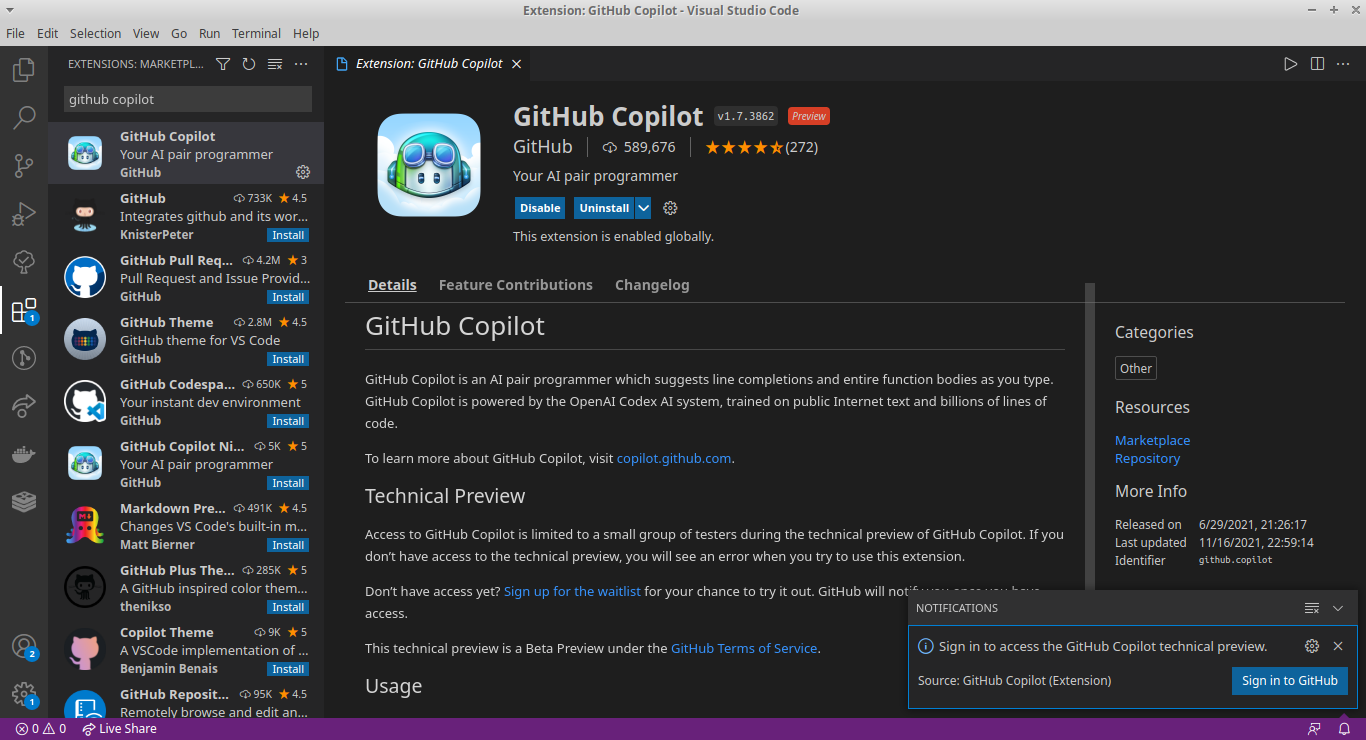1366x740 pixels.
Task: Open the Source Control view
Action: point(24,165)
